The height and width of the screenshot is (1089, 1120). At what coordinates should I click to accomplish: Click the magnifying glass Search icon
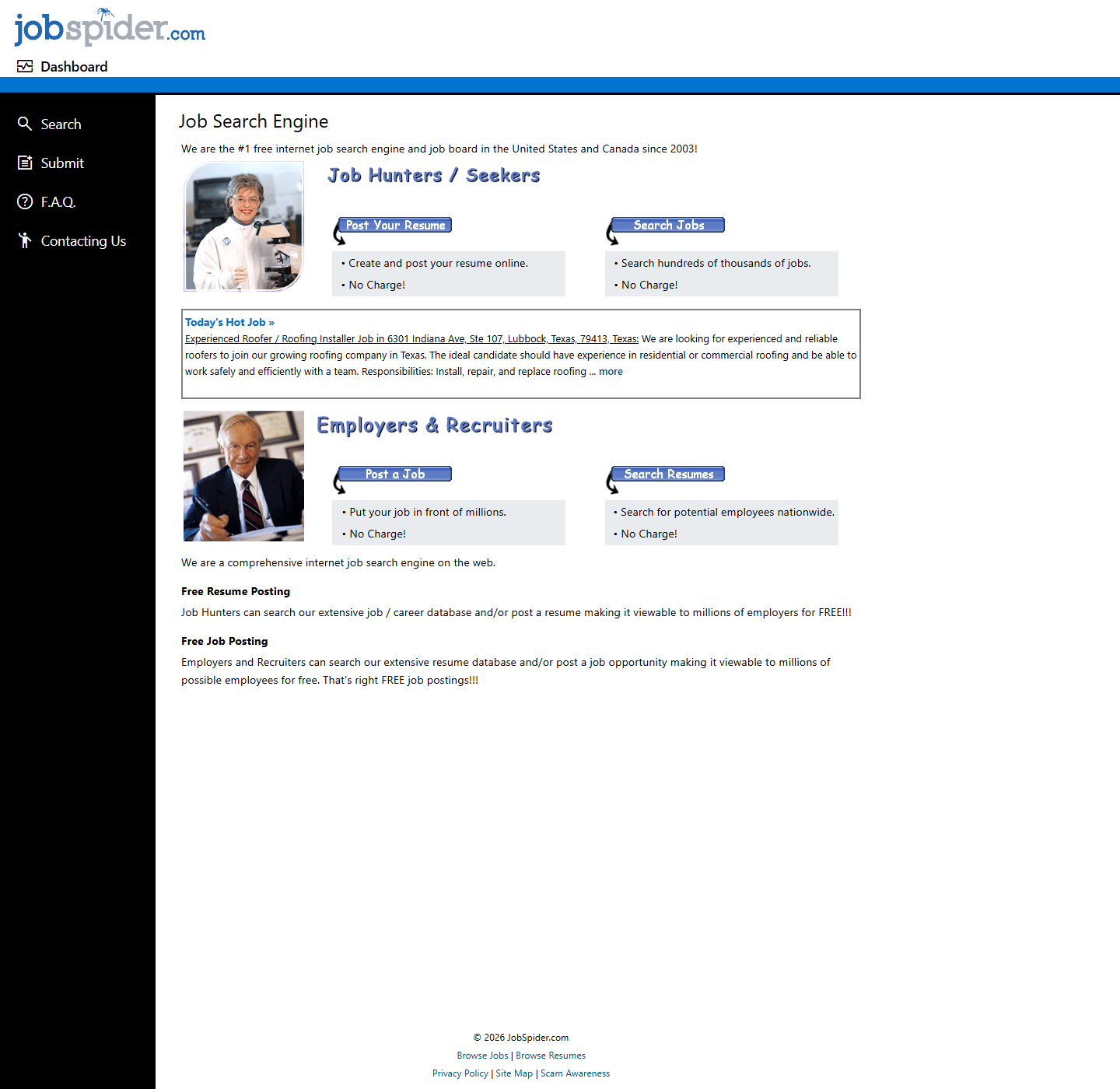point(25,124)
